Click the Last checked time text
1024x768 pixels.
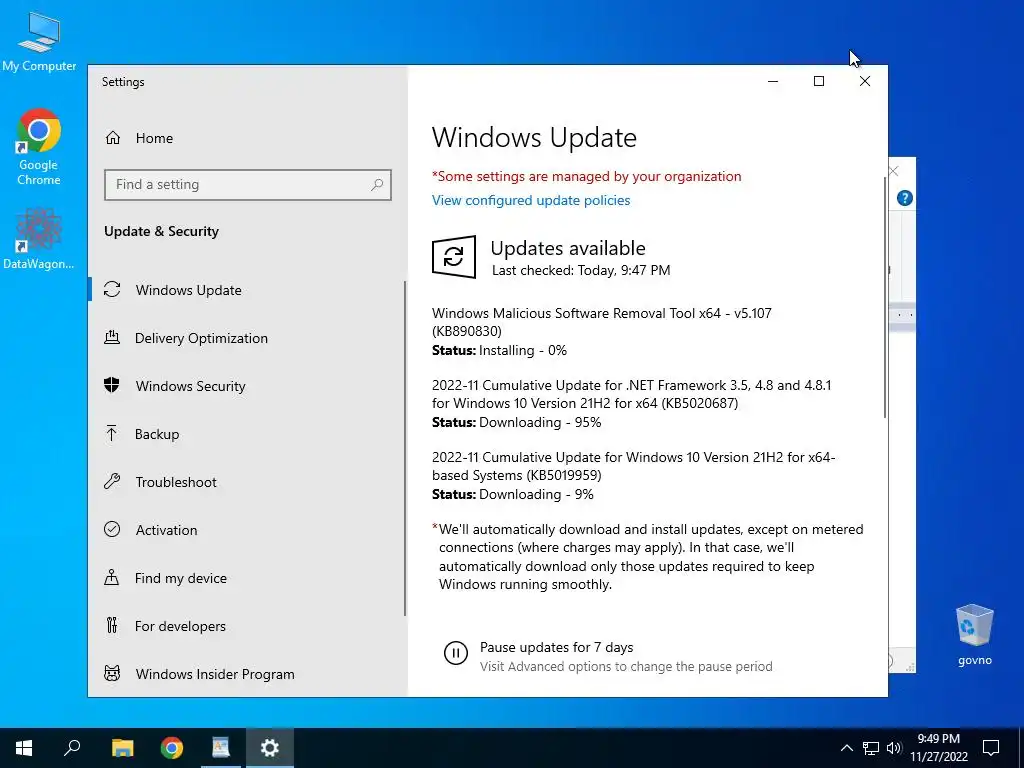click(x=581, y=270)
